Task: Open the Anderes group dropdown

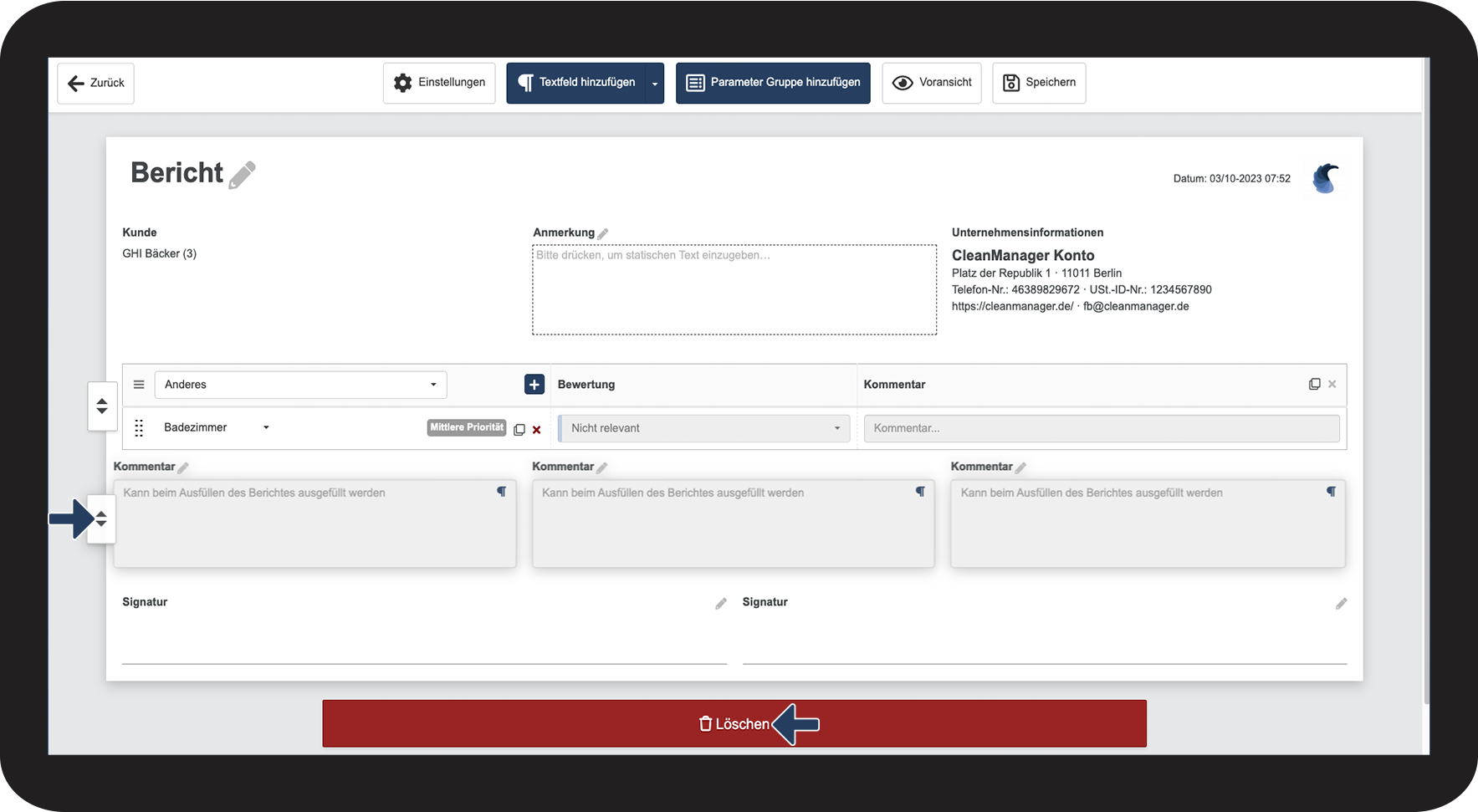Action: (x=300, y=385)
